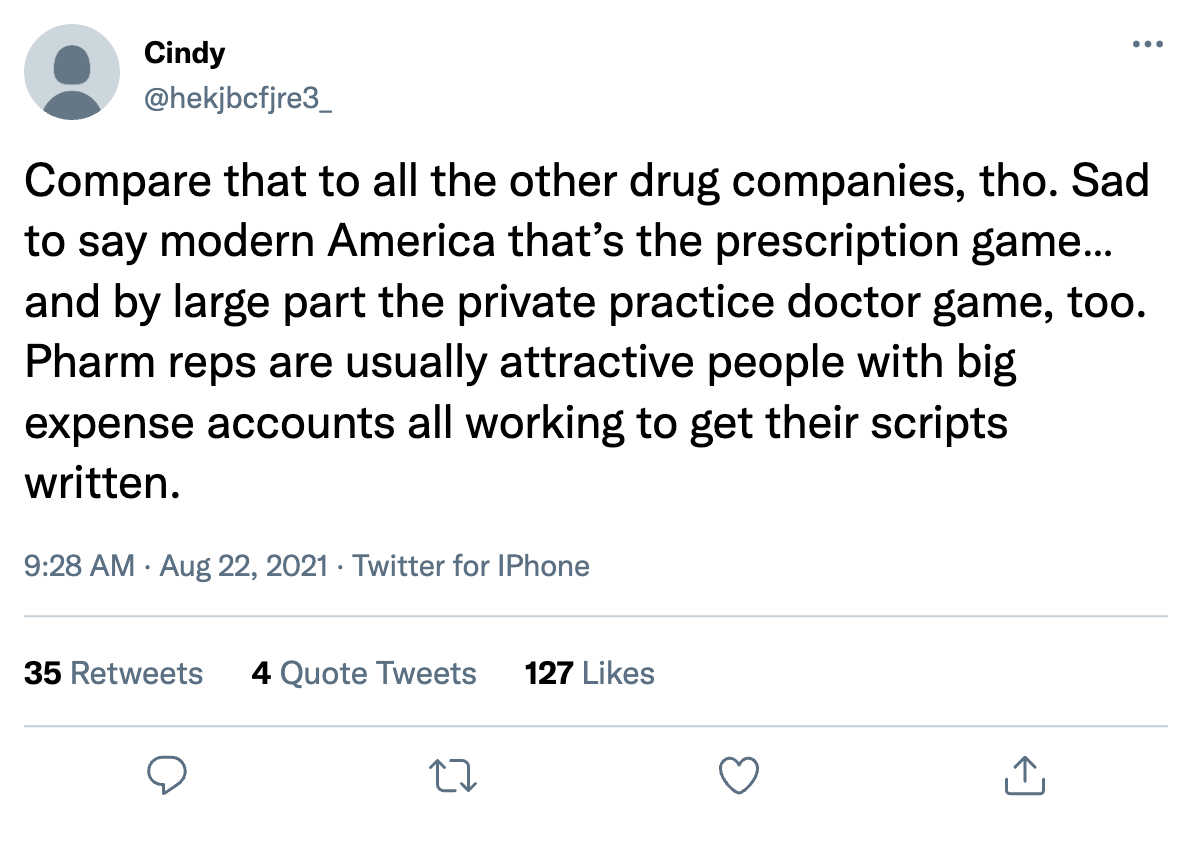1192x848 pixels.
Task: Open the three-dot more options menu
Action: (x=1145, y=44)
